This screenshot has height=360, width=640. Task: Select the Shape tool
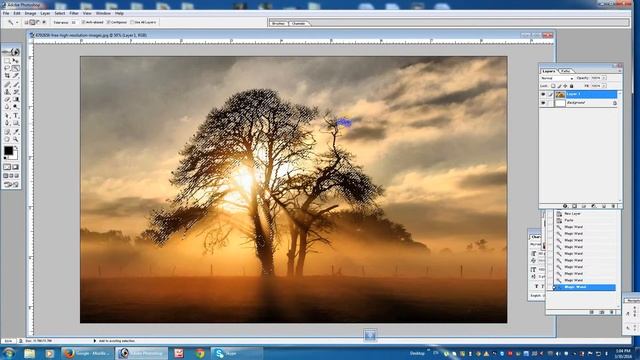tap(16, 123)
